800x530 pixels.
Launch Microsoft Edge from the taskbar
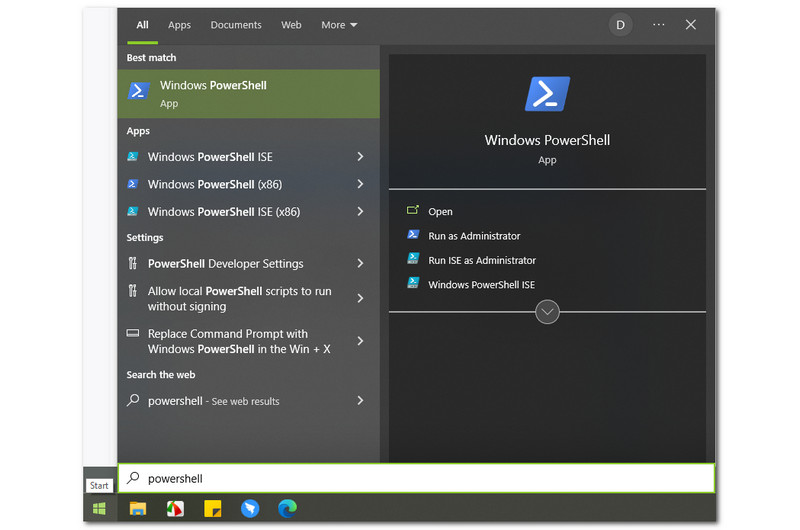point(287,509)
